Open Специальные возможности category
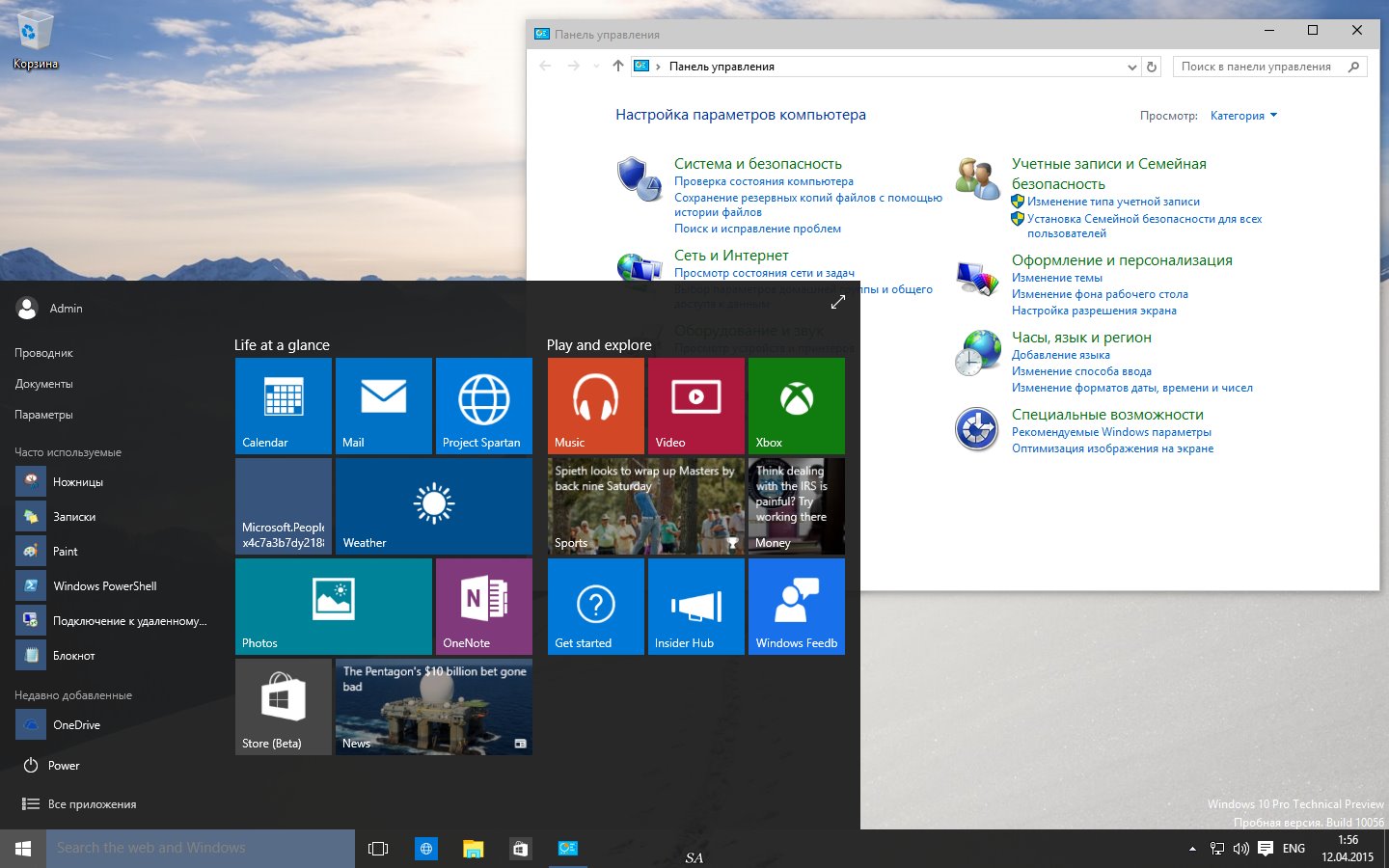The image size is (1389, 868). point(1107,415)
